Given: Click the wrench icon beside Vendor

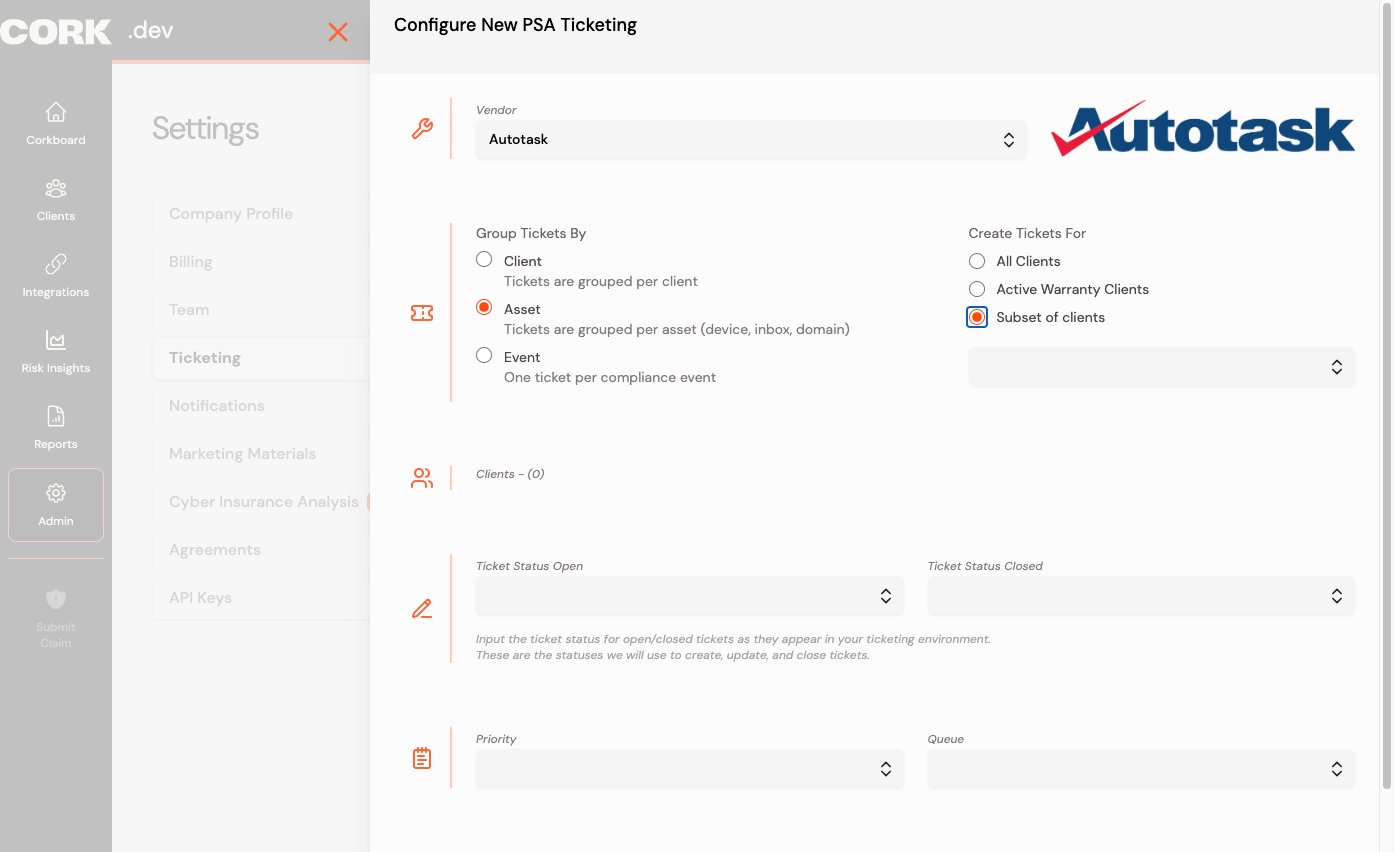Looking at the screenshot, I should (x=422, y=128).
